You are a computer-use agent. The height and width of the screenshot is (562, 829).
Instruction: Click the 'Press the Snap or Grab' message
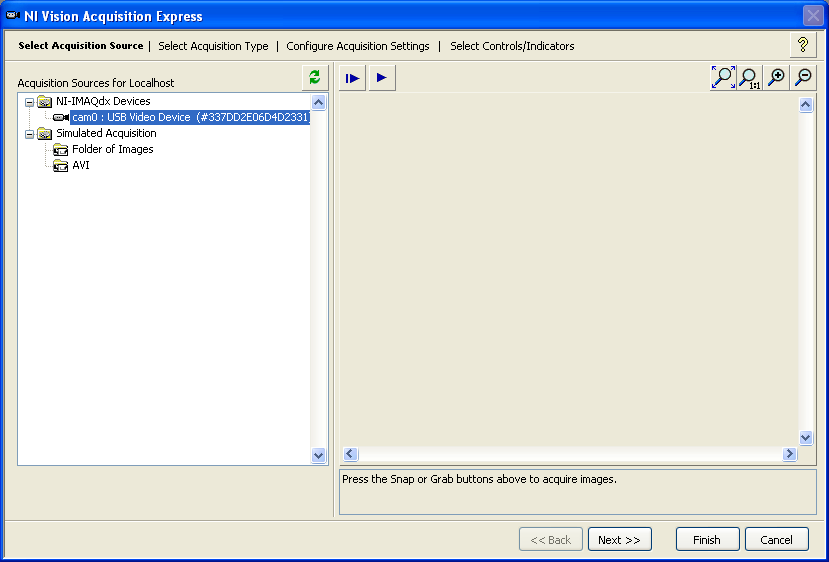coord(480,480)
